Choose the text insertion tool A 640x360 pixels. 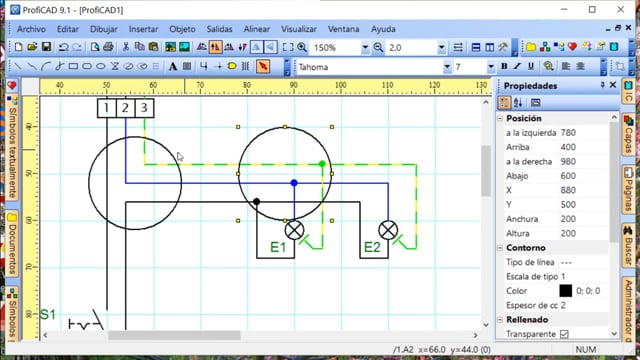(173, 66)
